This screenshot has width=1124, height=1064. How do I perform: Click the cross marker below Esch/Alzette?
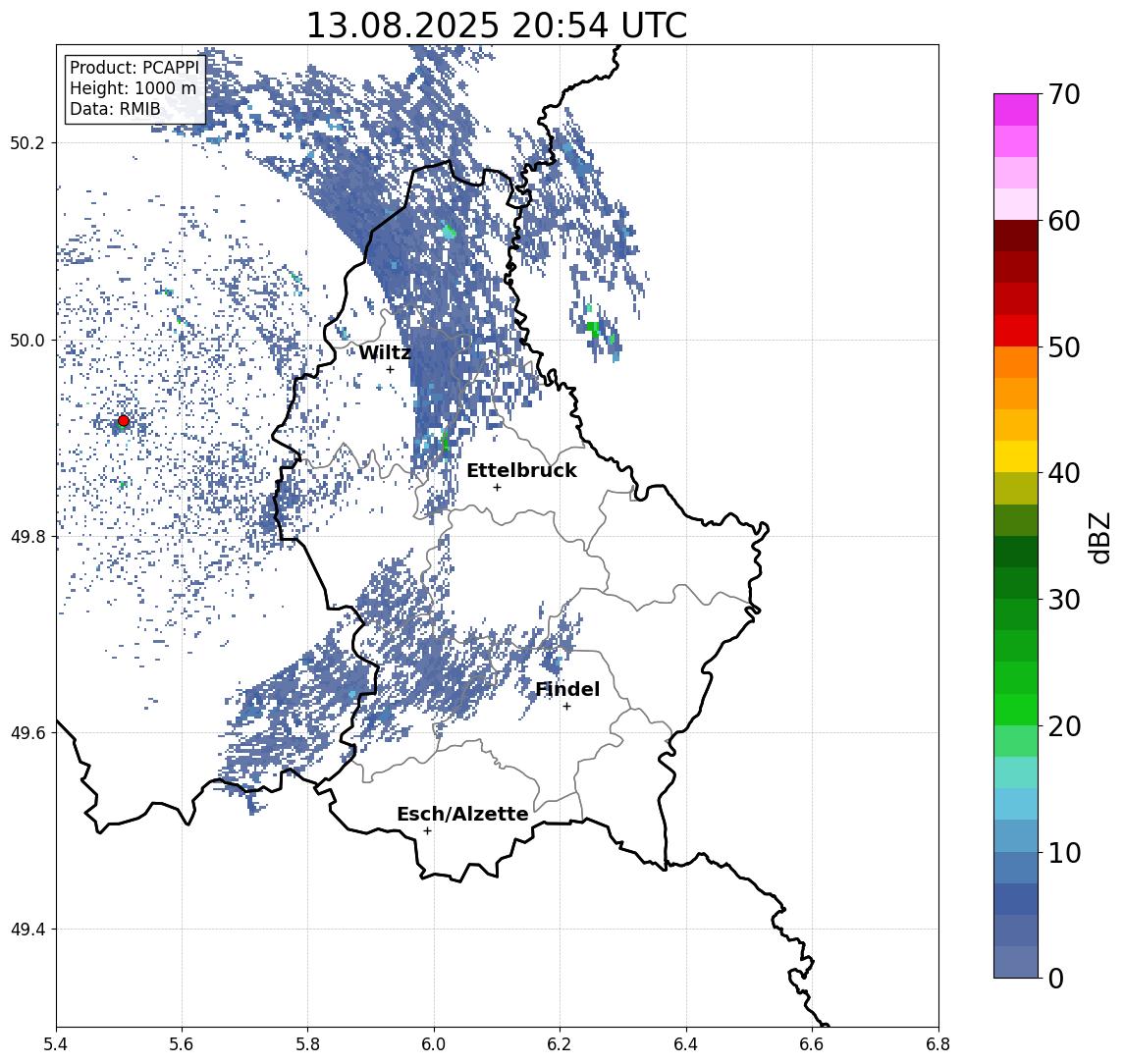click(x=427, y=831)
